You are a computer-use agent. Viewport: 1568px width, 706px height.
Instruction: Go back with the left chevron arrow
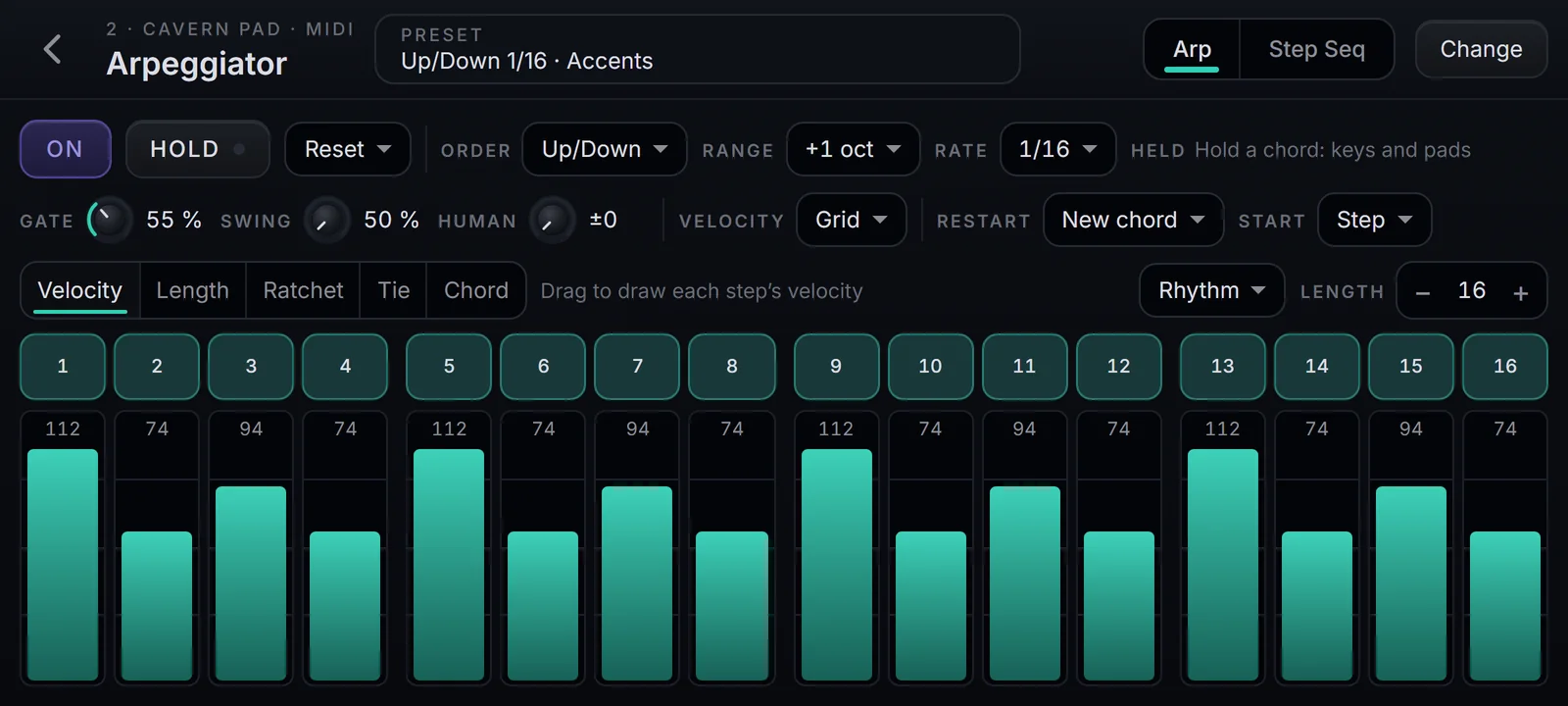tap(53, 49)
